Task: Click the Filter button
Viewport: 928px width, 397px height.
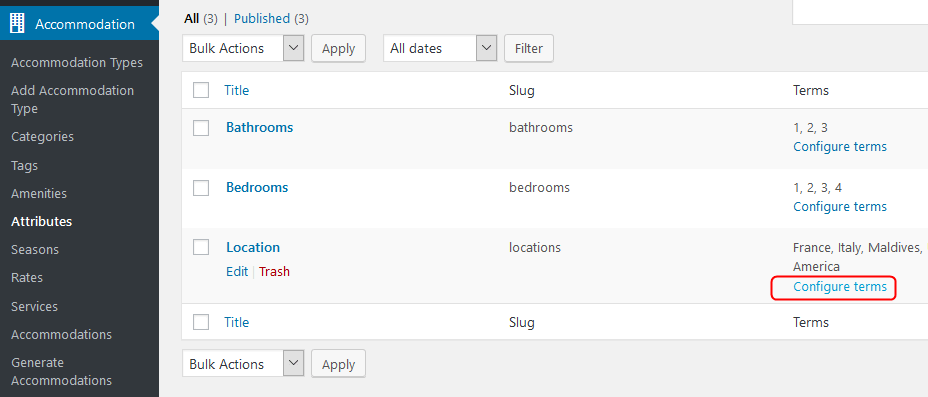Action: [529, 49]
